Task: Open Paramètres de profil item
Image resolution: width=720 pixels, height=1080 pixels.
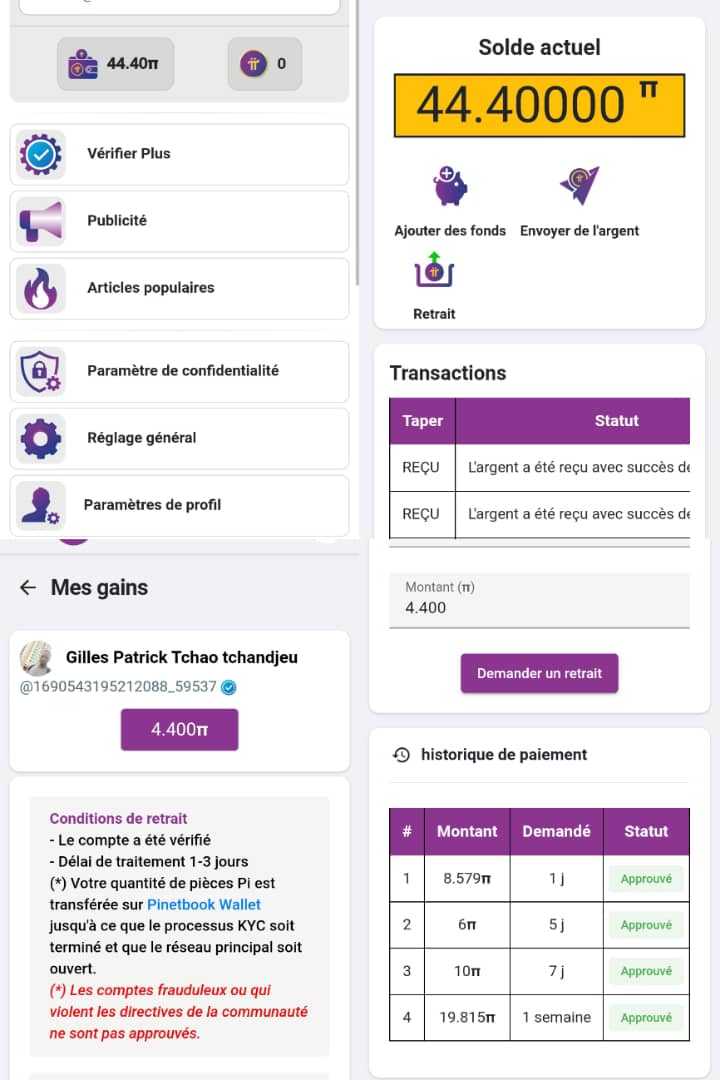Action: tap(179, 506)
